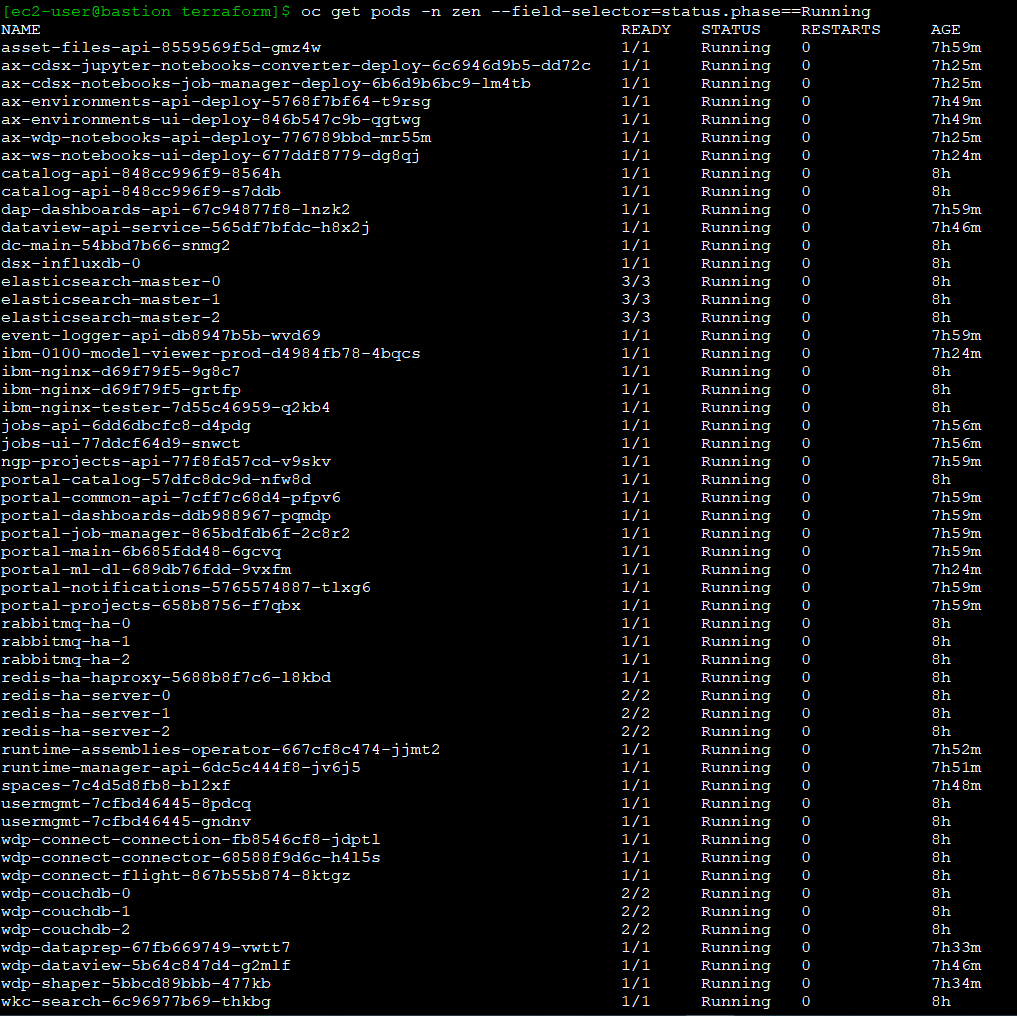Image resolution: width=1017 pixels, height=1016 pixels.
Task: Click the READY column header
Action: click(x=645, y=29)
